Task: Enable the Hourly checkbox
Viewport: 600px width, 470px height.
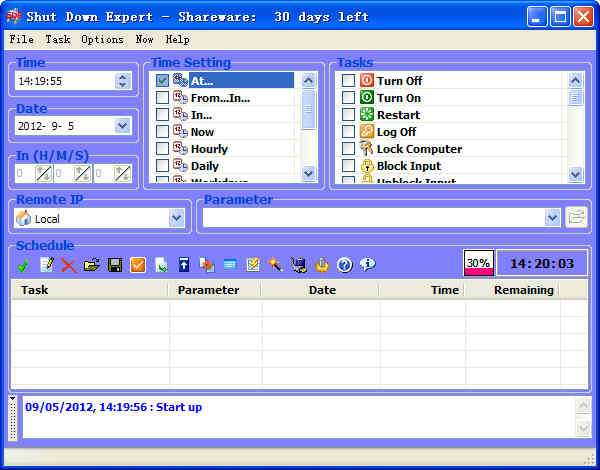Action: click(163, 149)
